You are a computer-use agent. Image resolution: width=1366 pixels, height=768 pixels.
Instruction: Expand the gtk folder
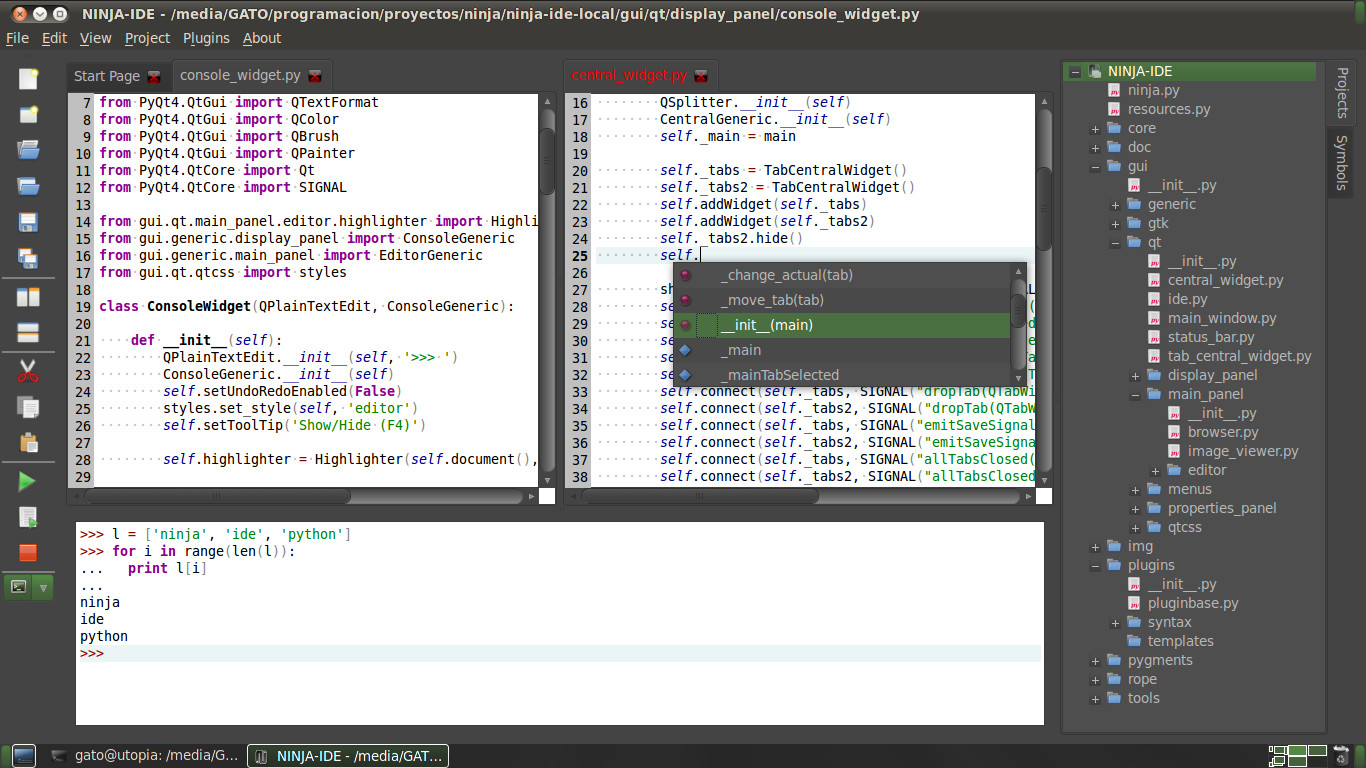pyautogui.click(x=1115, y=224)
